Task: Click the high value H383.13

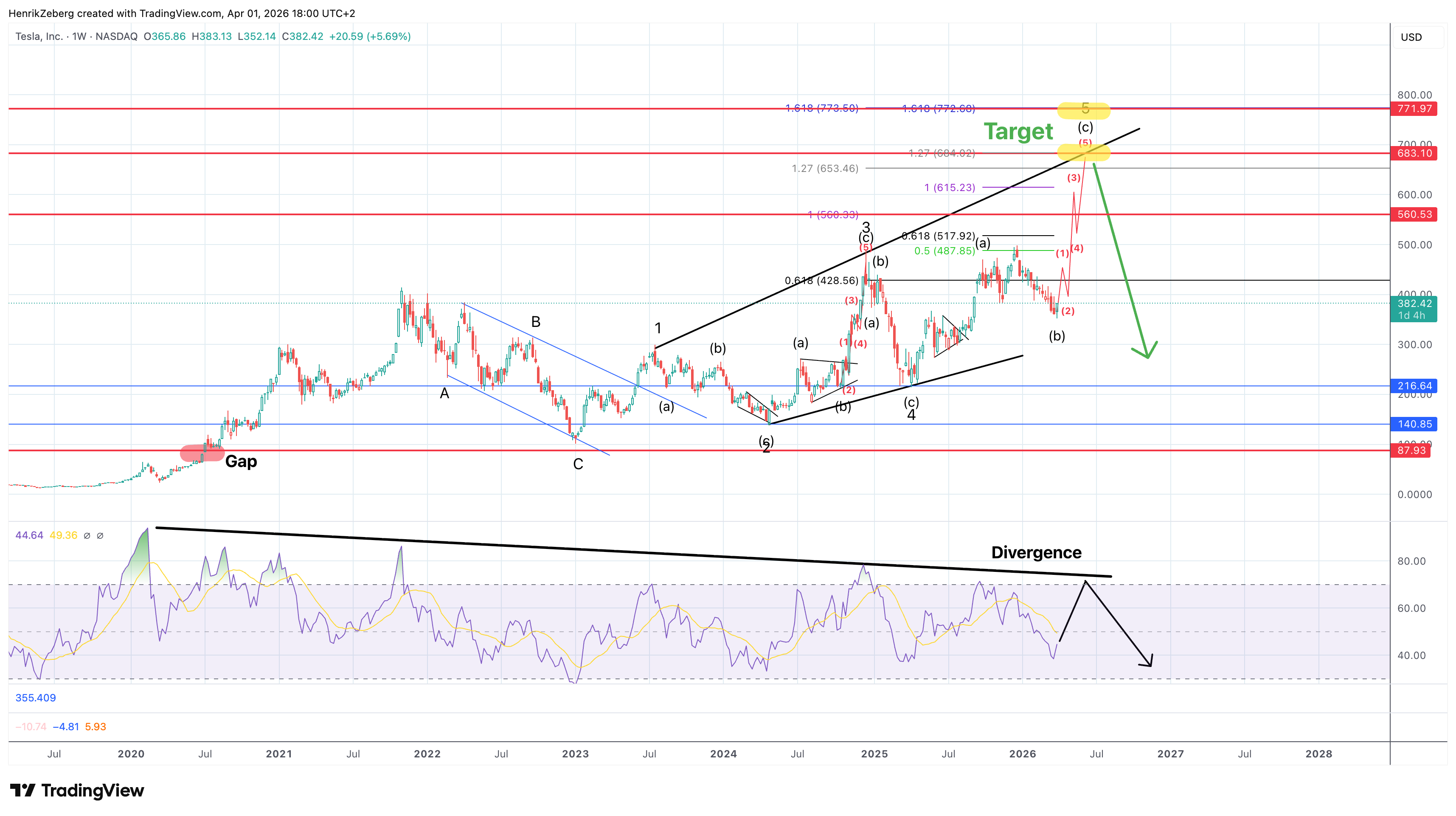Action: coord(211,36)
